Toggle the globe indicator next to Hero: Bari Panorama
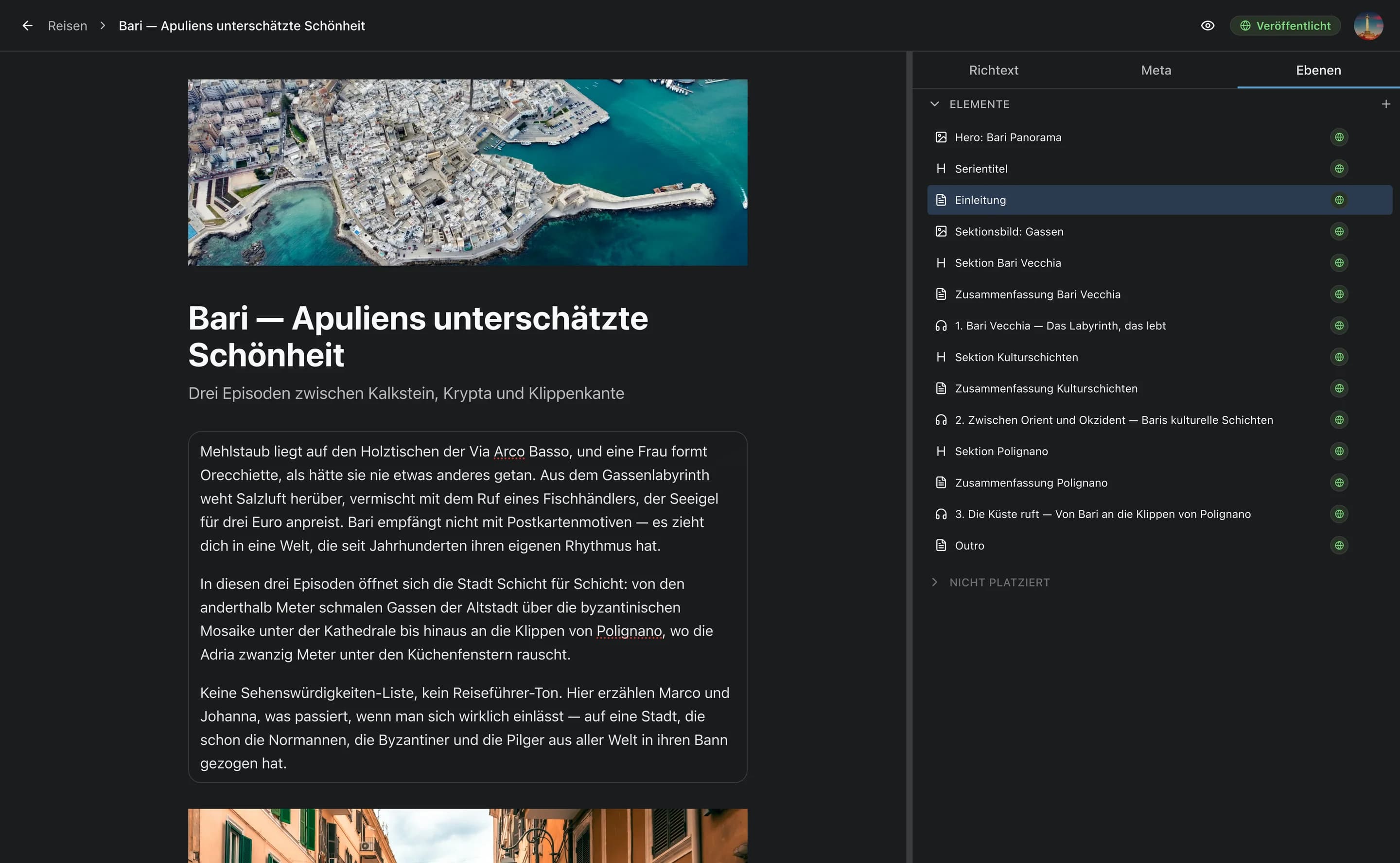1400x863 pixels. point(1339,137)
